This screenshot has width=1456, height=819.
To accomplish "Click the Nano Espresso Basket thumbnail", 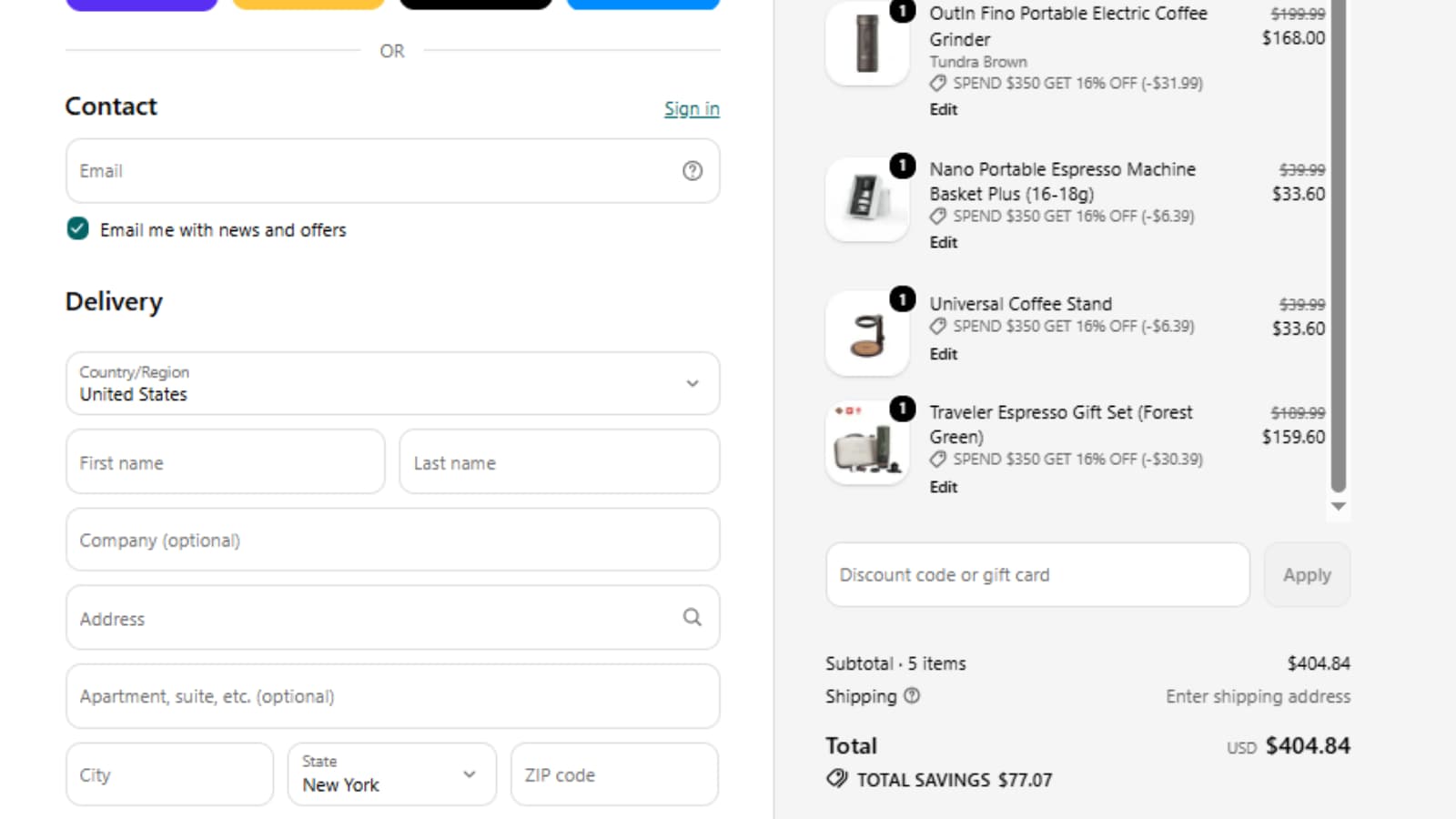I will [x=867, y=199].
